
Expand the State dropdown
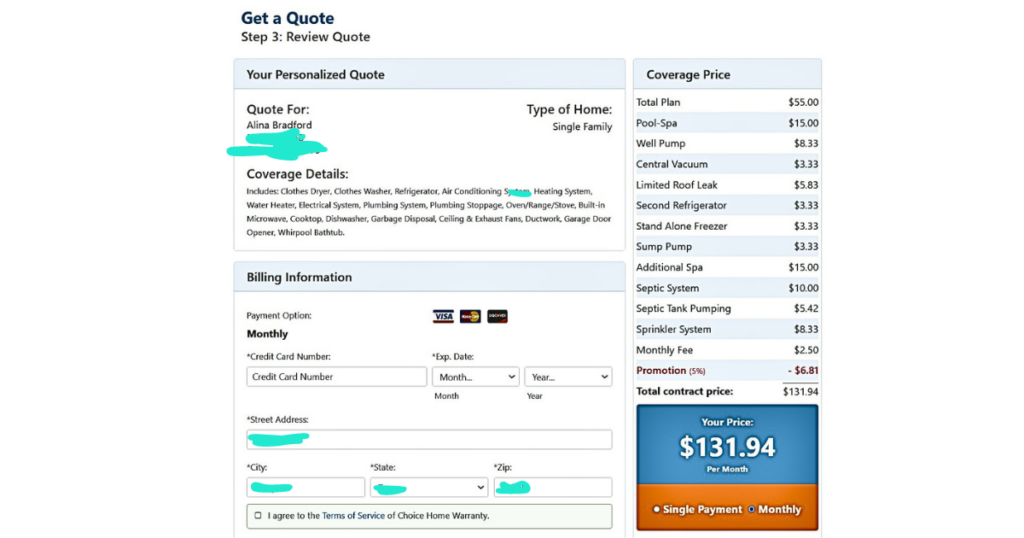[x=428, y=487]
